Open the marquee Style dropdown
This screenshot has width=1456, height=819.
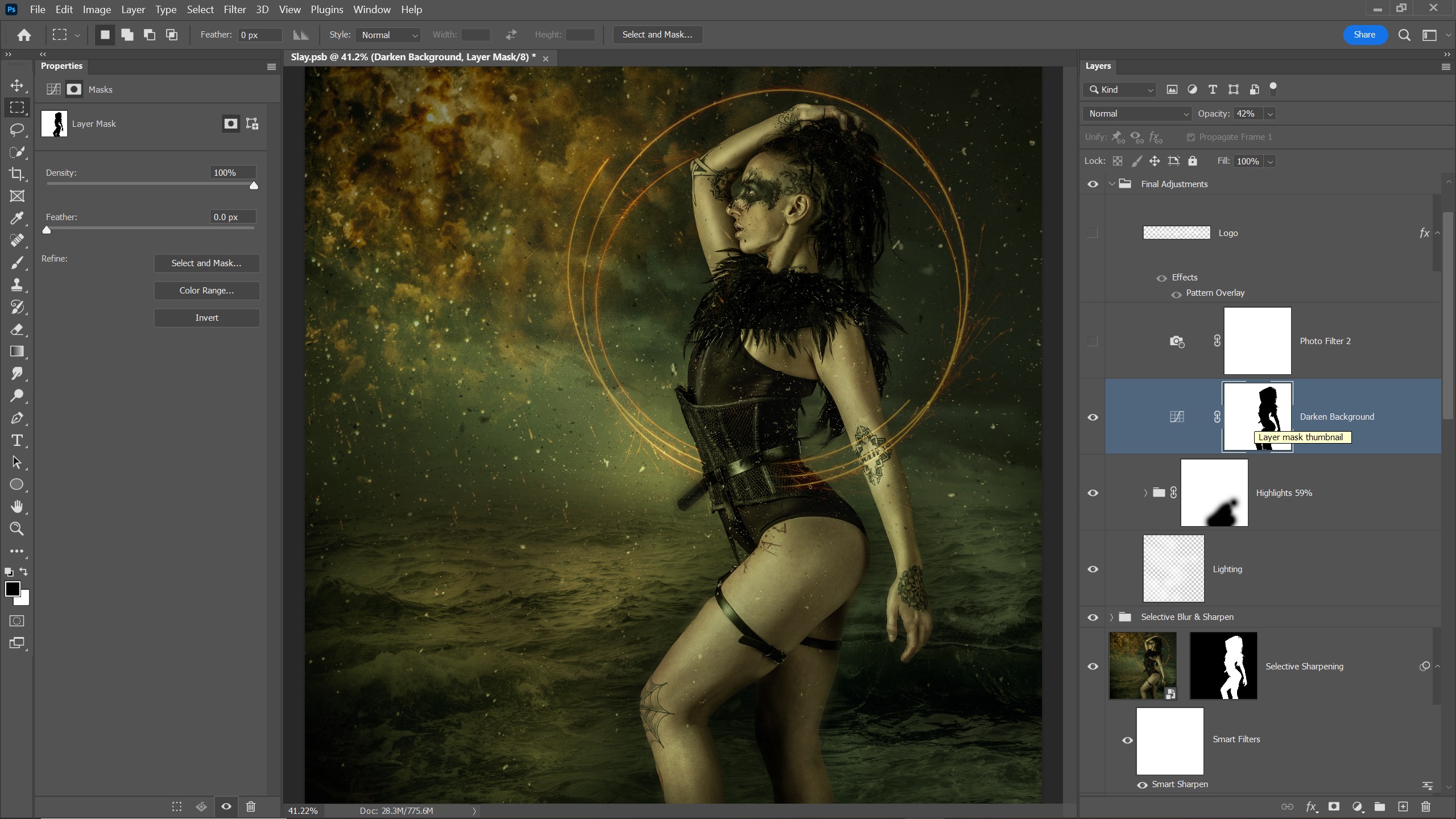(x=389, y=35)
